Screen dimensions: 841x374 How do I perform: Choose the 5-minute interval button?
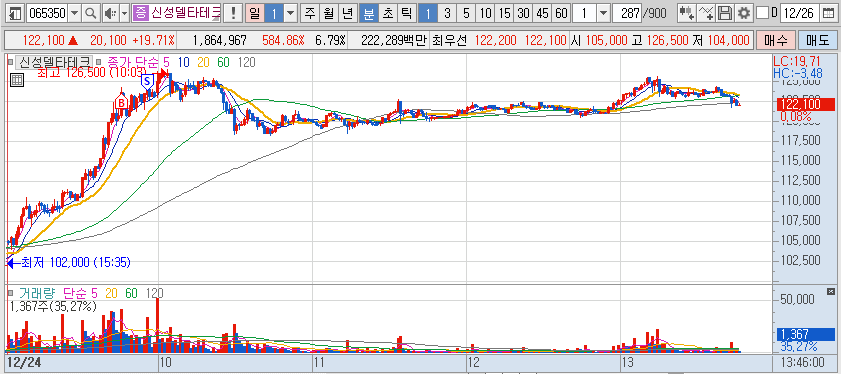click(x=466, y=13)
